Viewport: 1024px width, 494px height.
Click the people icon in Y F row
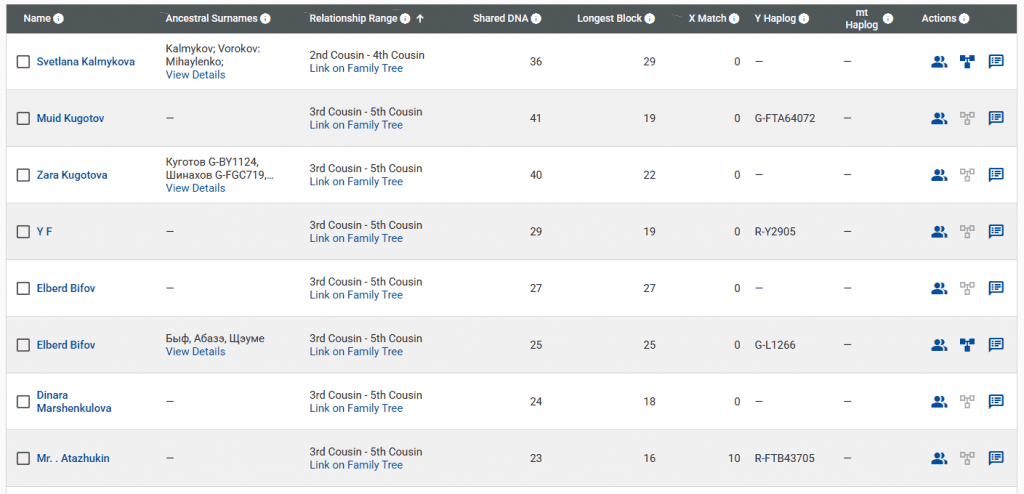938,231
